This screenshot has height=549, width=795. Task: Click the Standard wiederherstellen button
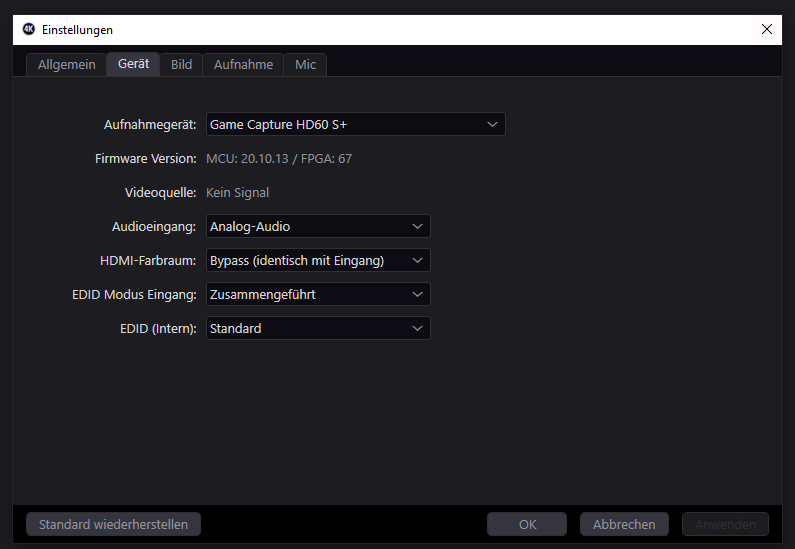click(113, 524)
